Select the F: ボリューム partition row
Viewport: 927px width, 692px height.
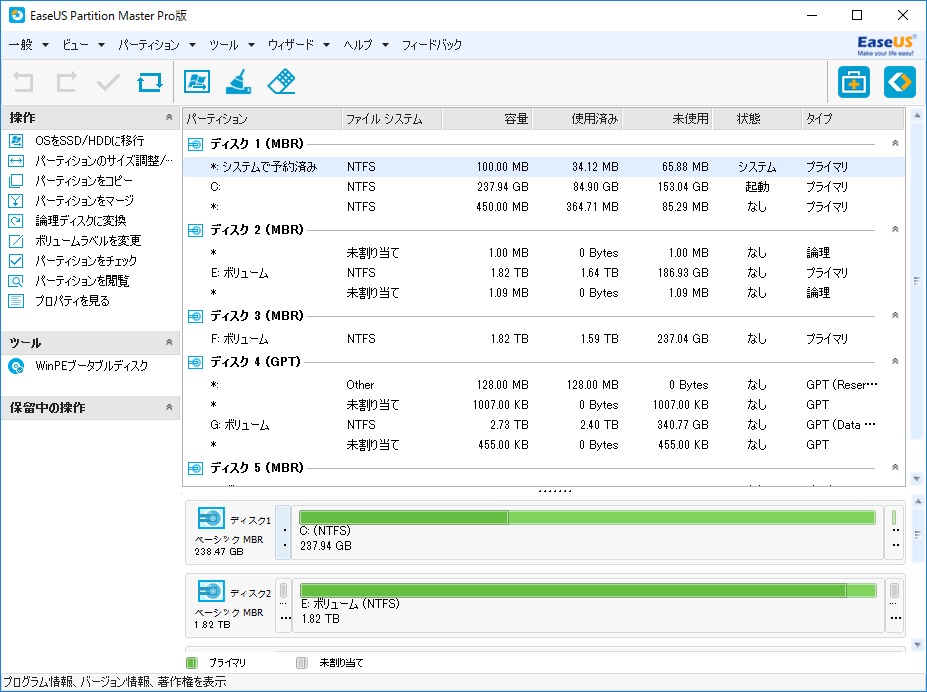(543, 339)
